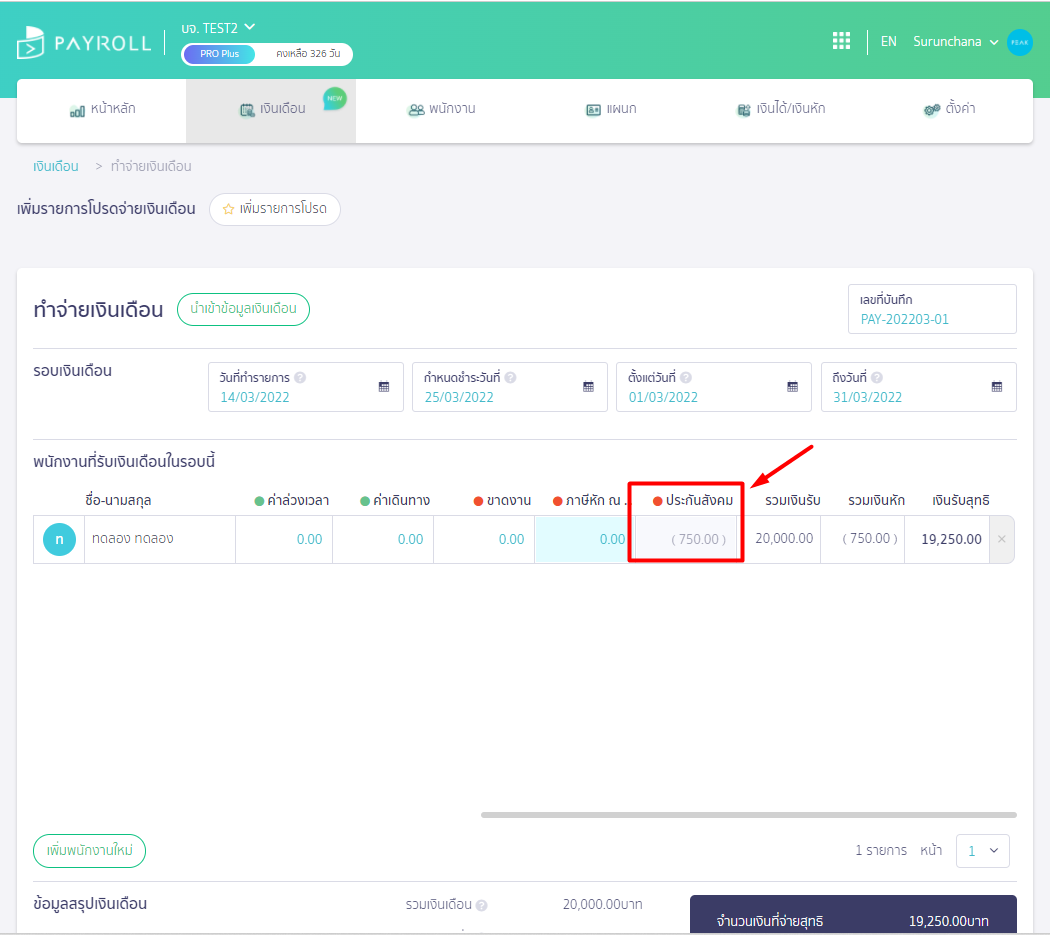Click the help icon beside รวมเงินเดือน

tap(481, 904)
